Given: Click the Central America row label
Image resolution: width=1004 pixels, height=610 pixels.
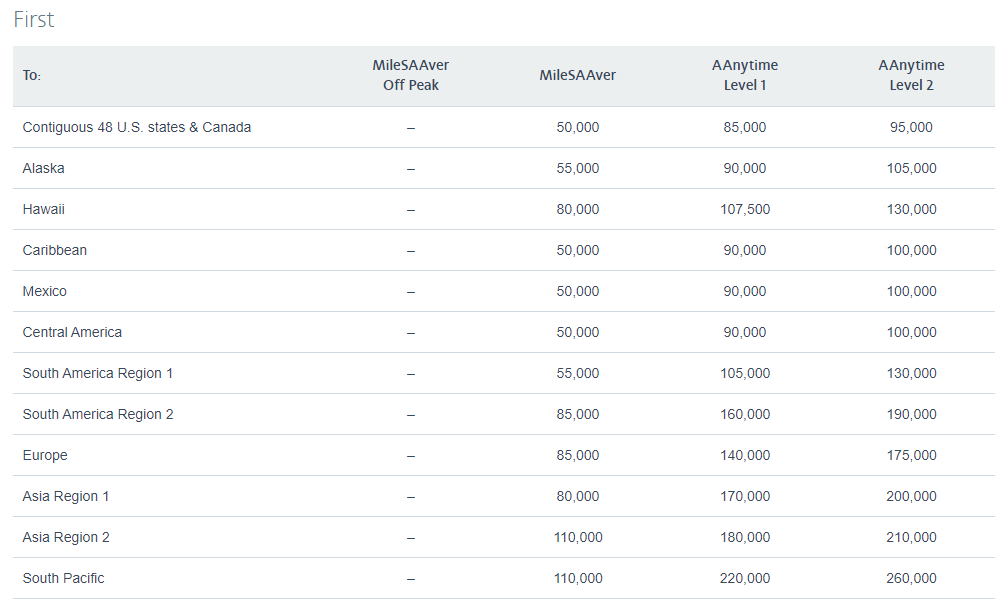Looking at the screenshot, I should pos(72,332).
